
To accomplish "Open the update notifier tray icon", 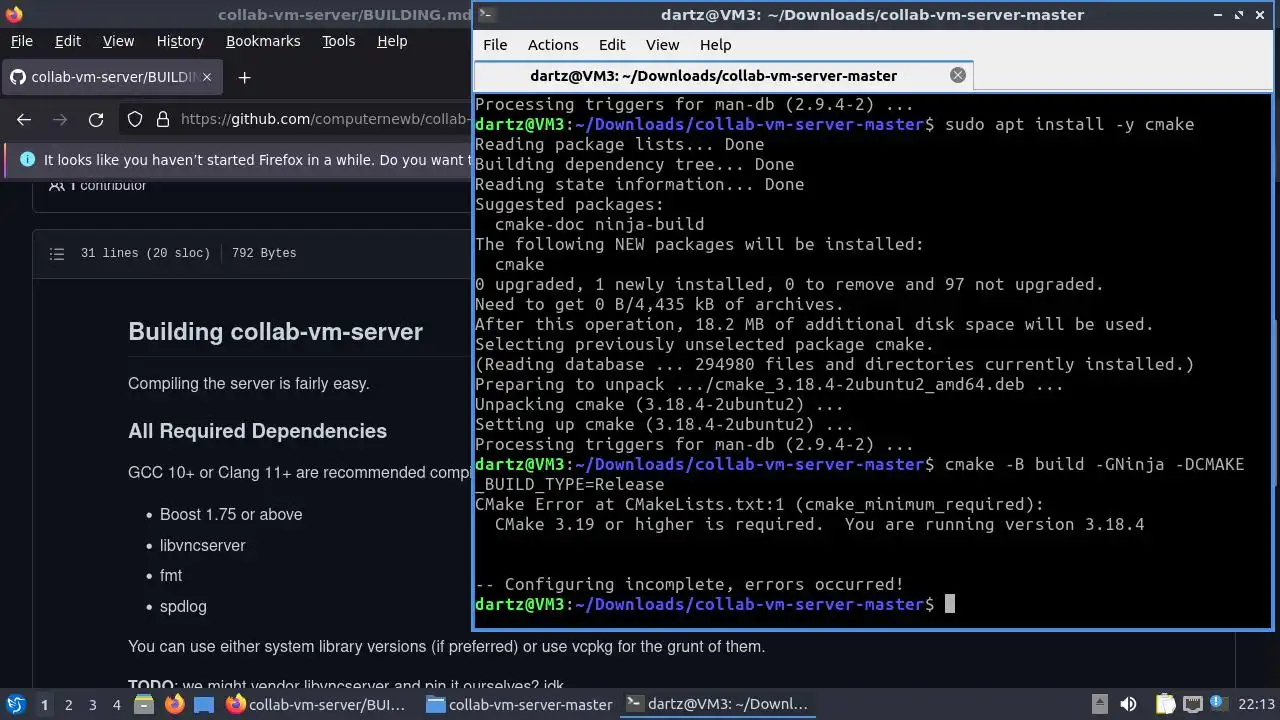I will pos(1219,704).
